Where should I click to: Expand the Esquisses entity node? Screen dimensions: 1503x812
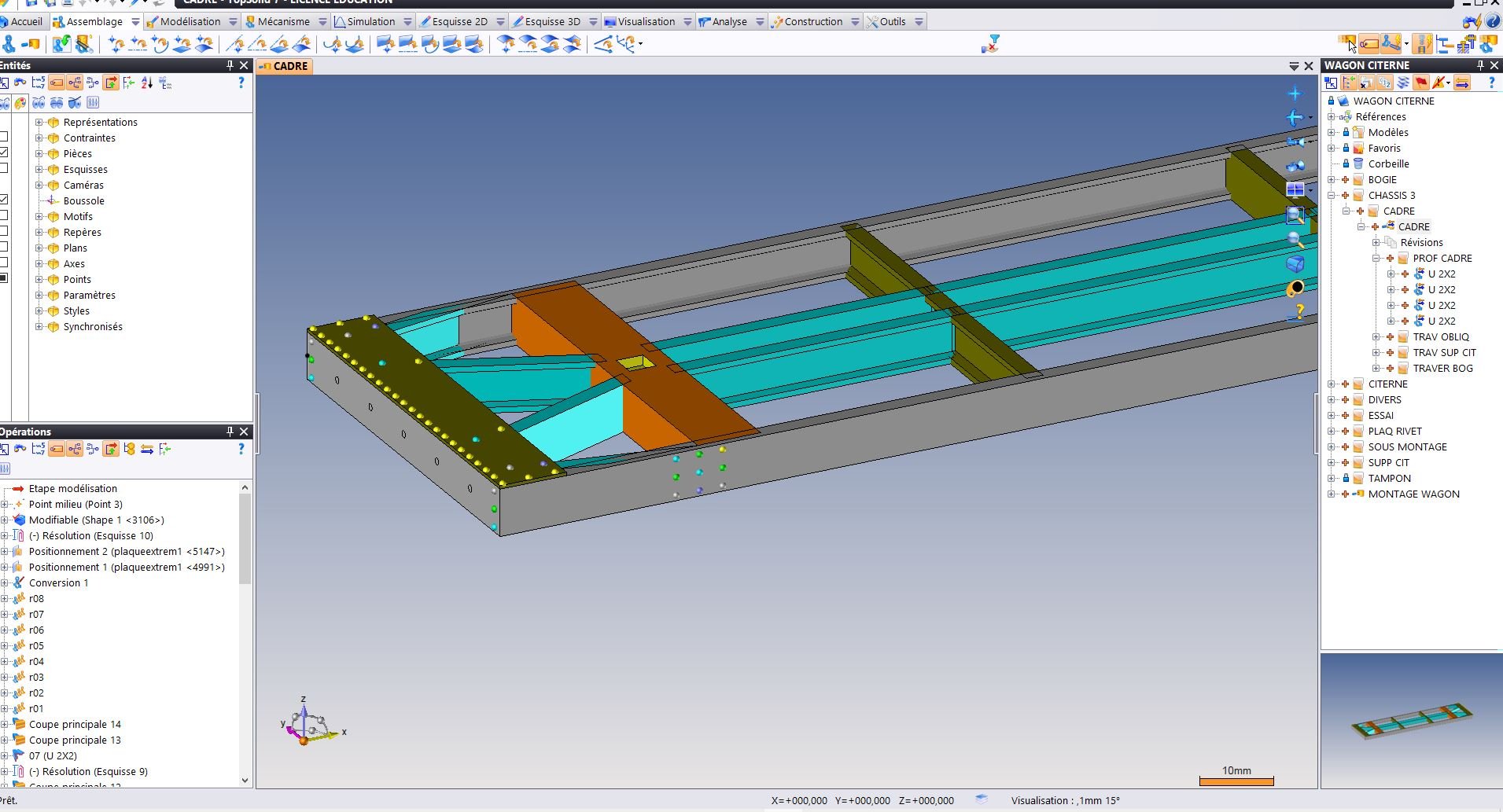point(39,169)
